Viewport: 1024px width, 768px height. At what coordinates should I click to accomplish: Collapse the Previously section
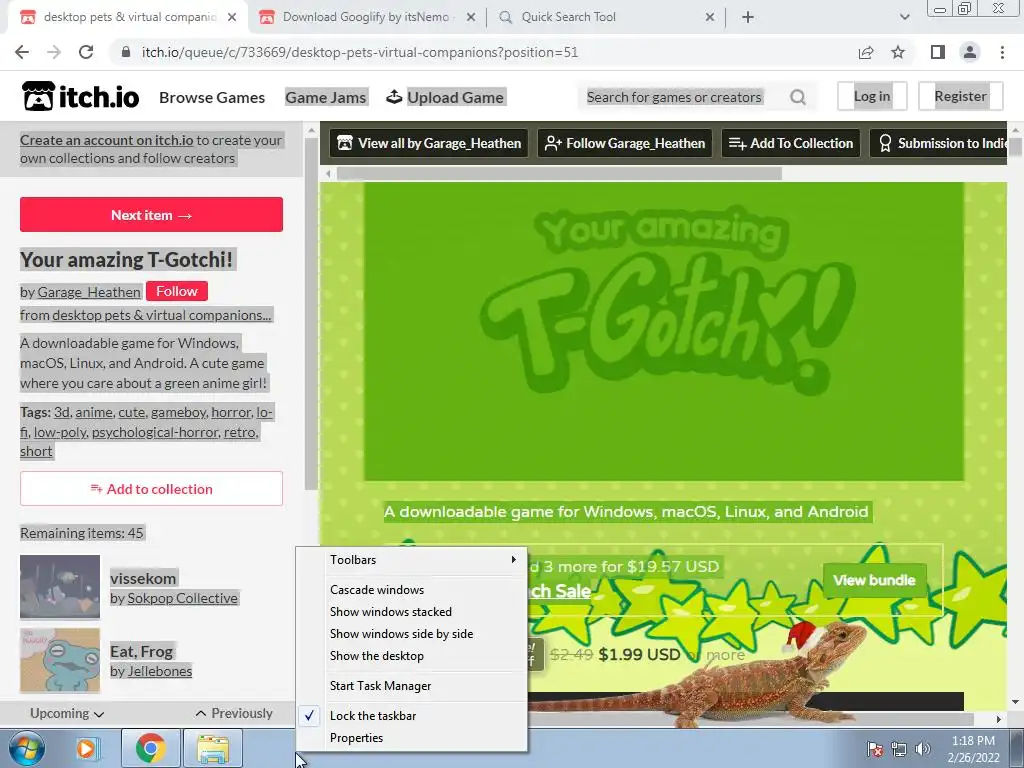[x=234, y=713]
